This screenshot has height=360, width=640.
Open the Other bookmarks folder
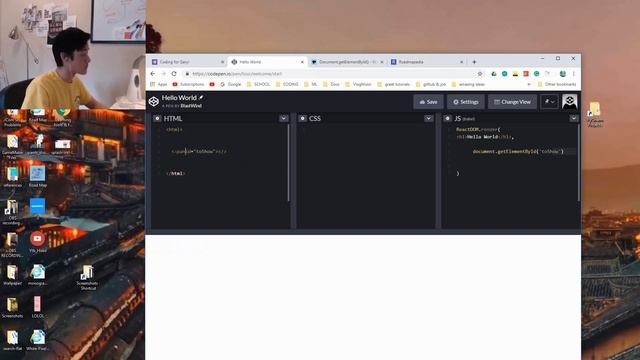pos(557,84)
